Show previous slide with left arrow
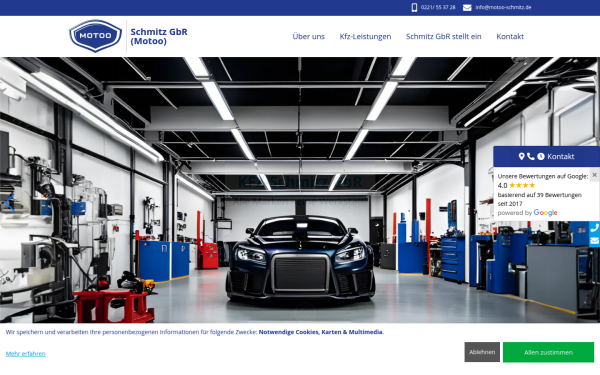 10,203
